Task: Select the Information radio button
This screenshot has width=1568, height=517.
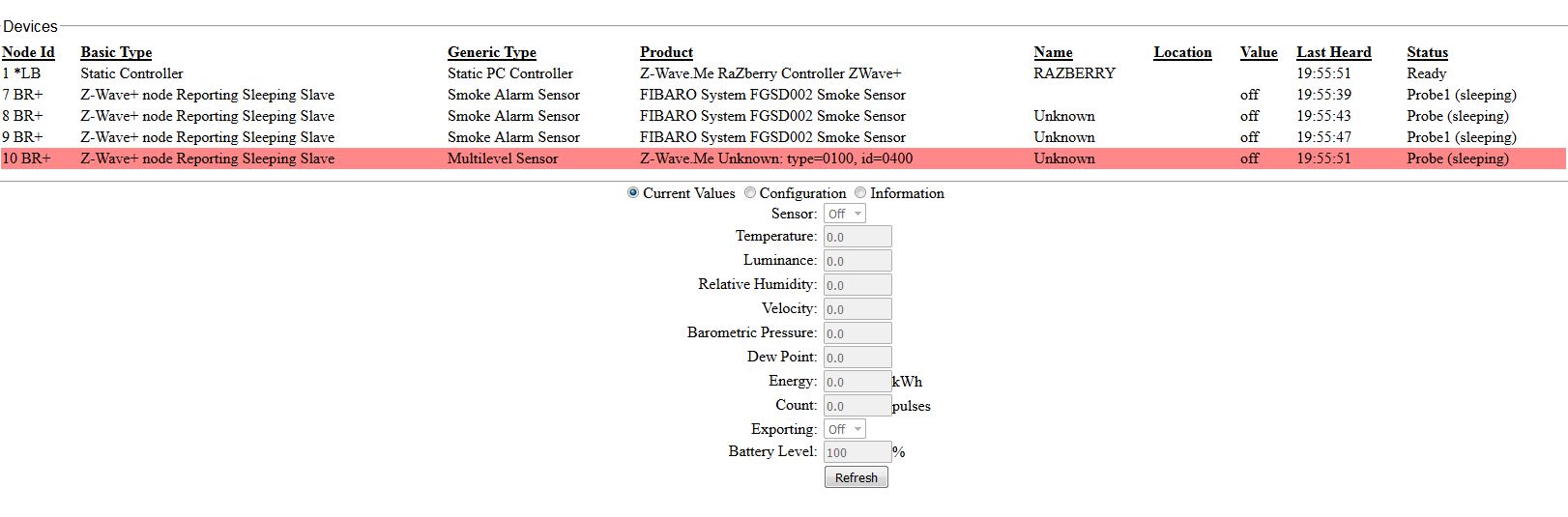Action: pos(860,193)
